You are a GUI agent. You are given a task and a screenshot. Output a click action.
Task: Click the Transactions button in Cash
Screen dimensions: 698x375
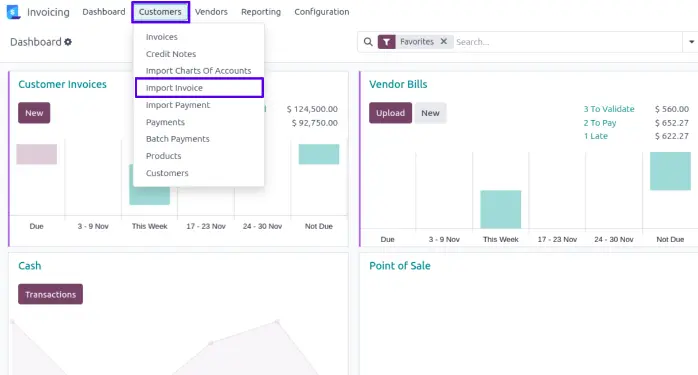[50, 294]
